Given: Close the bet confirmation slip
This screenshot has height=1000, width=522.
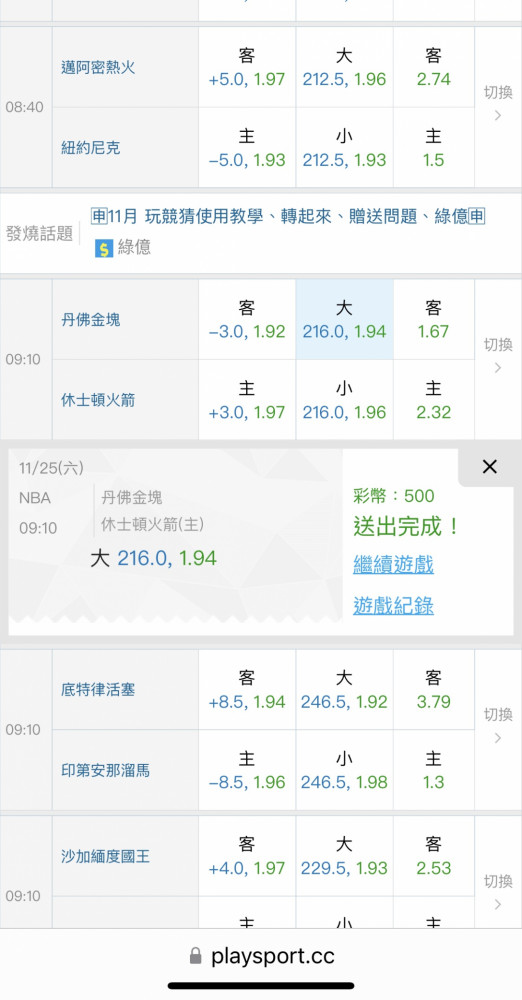Looking at the screenshot, I should point(489,467).
